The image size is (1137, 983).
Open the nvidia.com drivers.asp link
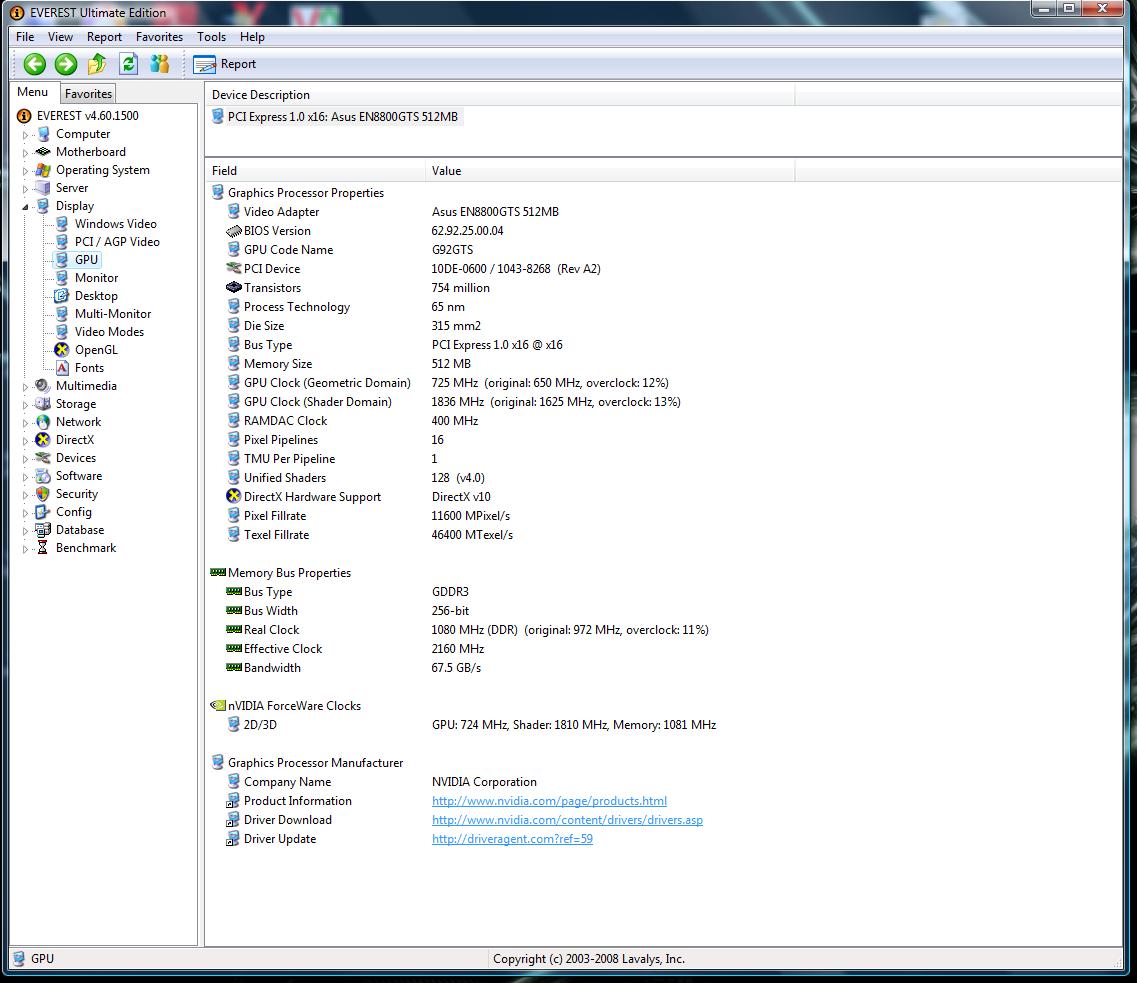coord(567,820)
